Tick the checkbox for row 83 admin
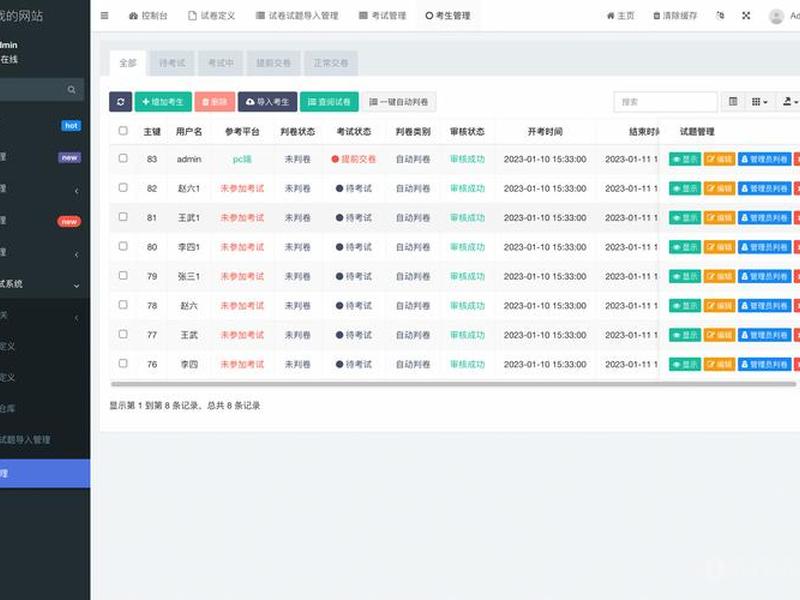This screenshot has width=800, height=600. (123, 158)
